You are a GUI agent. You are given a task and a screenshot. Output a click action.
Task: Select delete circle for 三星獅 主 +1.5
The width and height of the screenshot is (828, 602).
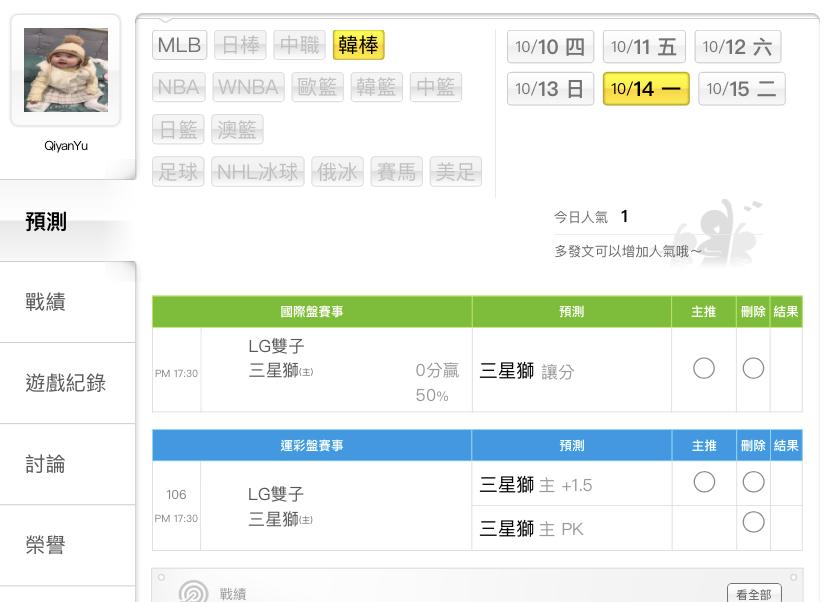(753, 483)
